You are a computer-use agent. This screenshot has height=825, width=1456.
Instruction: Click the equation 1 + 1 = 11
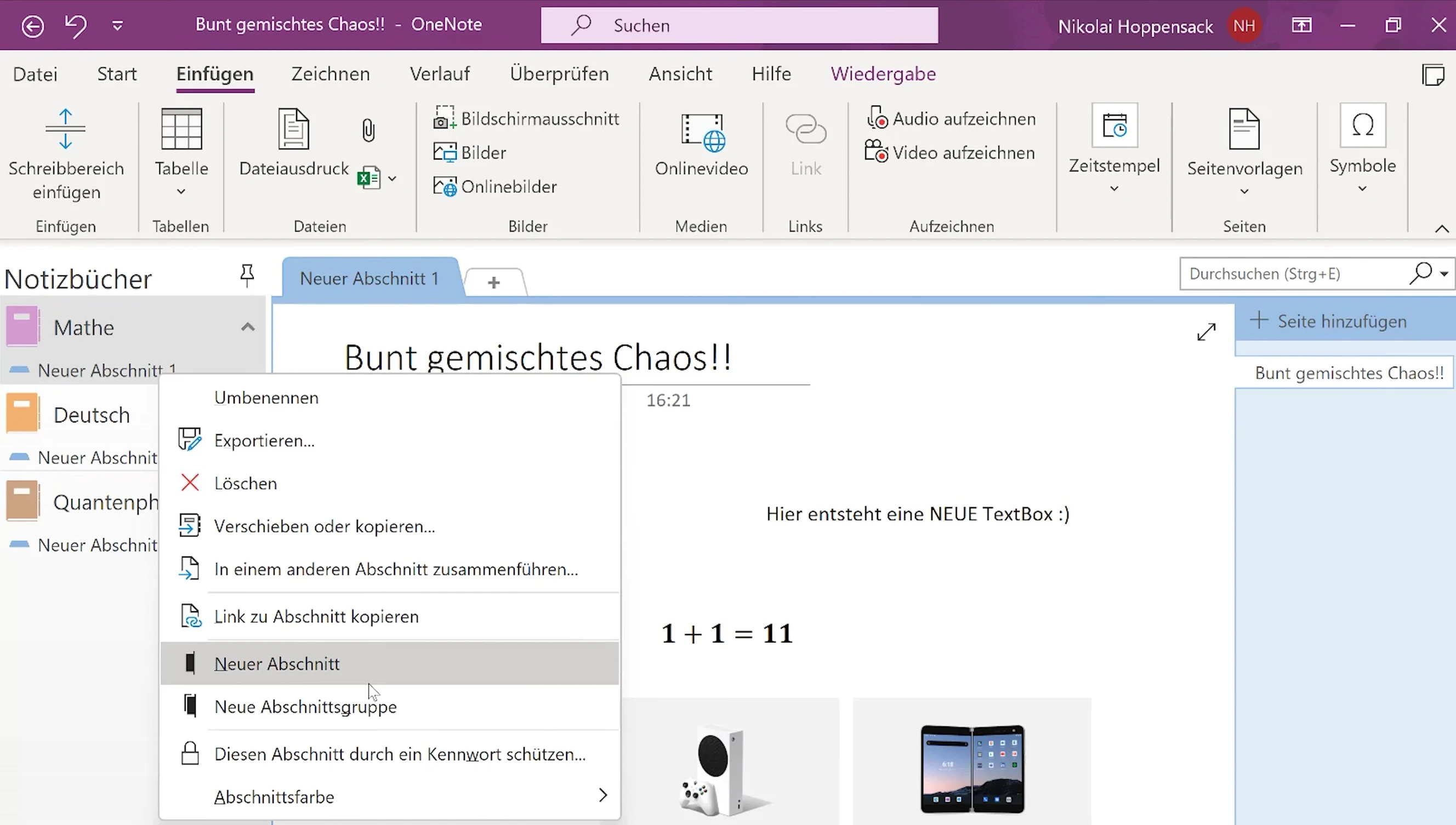[726, 634]
